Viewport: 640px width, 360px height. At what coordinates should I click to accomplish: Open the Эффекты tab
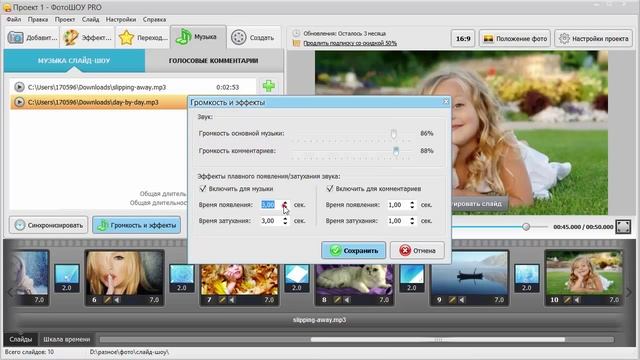(x=88, y=38)
